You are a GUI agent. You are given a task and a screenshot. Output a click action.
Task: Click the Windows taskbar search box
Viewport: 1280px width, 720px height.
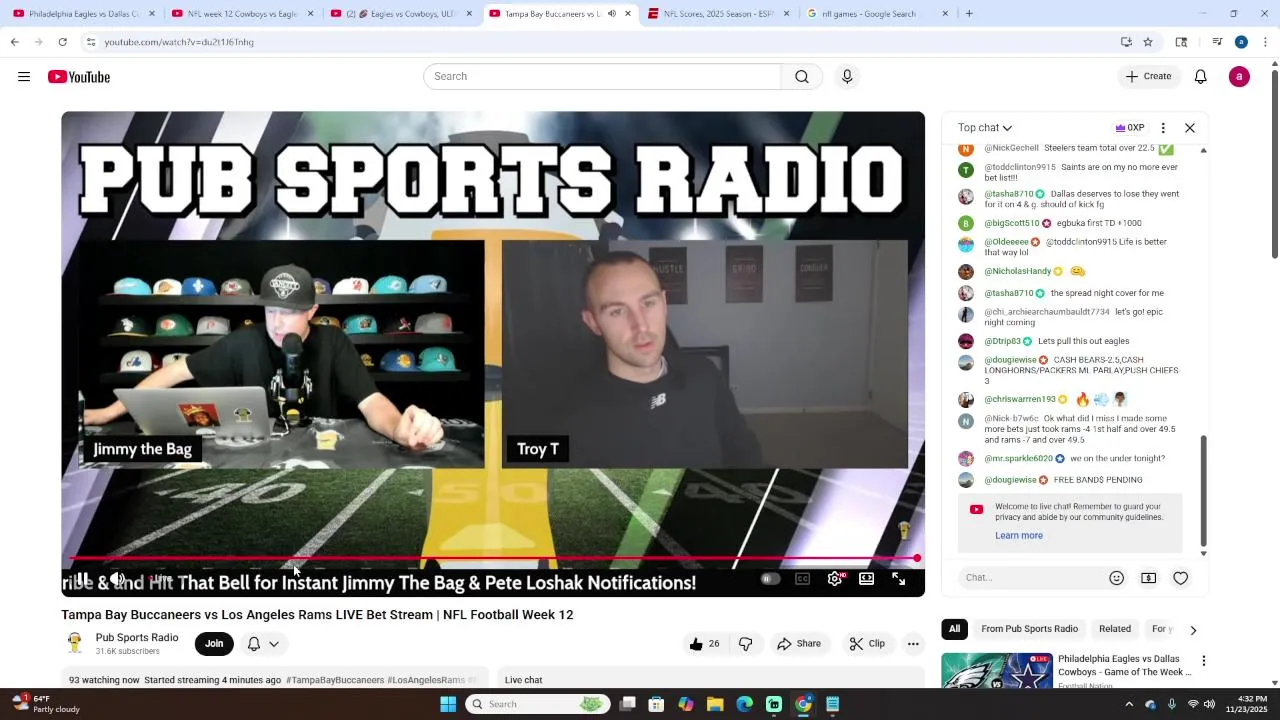pyautogui.click(x=539, y=704)
